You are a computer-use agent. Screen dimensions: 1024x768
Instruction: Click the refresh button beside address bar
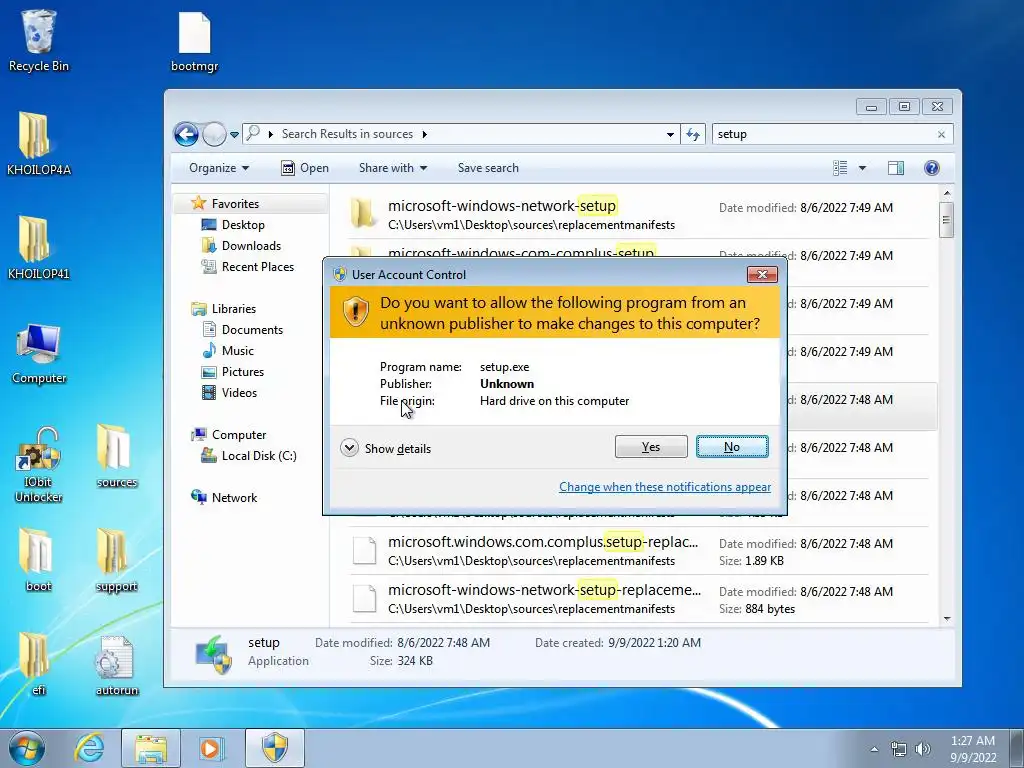coord(693,135)
